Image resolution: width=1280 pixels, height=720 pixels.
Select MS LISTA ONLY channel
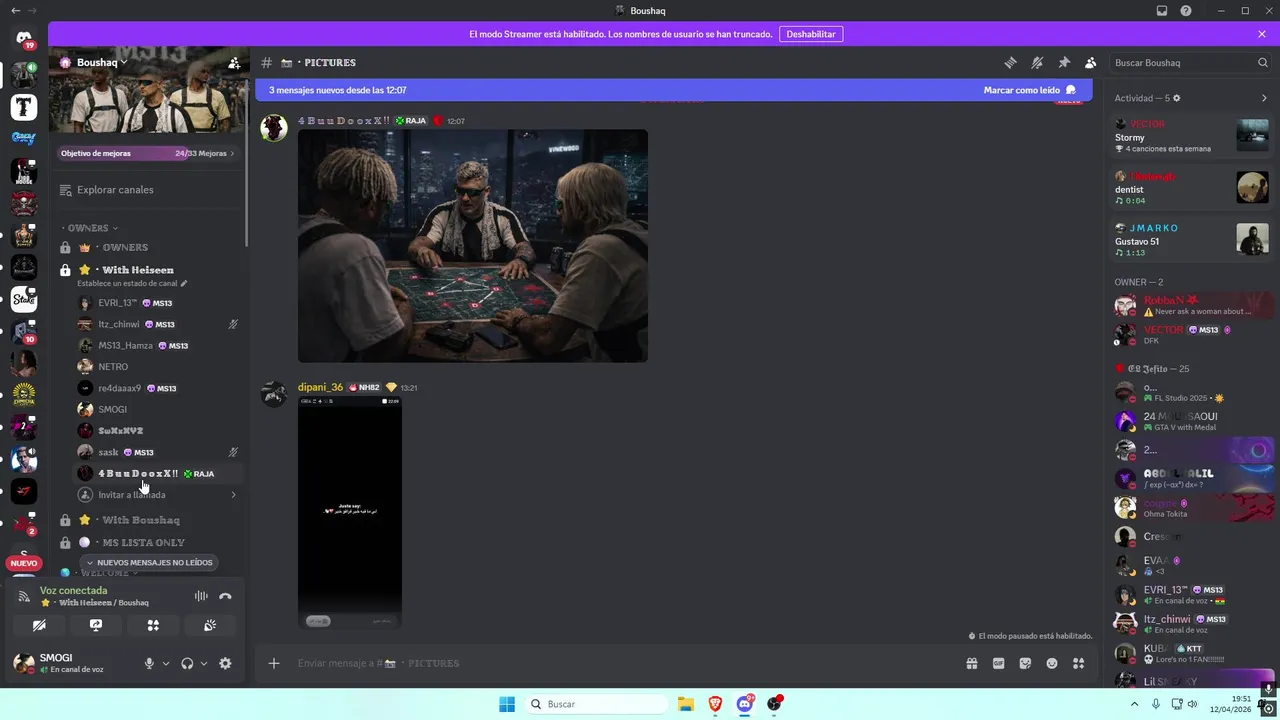(x=148, y=542)
